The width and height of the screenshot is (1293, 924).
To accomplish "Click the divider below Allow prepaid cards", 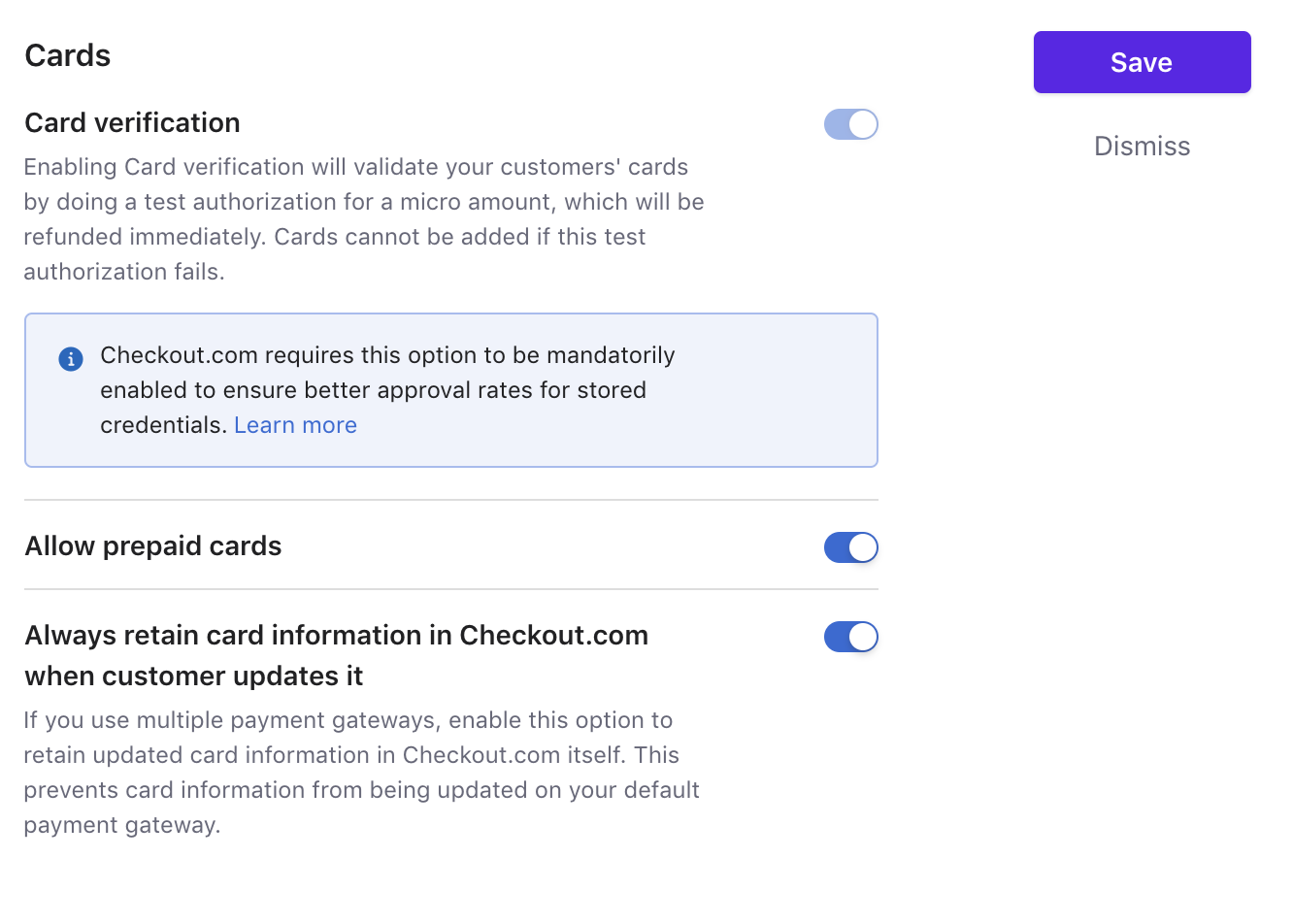I will (451, 589).
